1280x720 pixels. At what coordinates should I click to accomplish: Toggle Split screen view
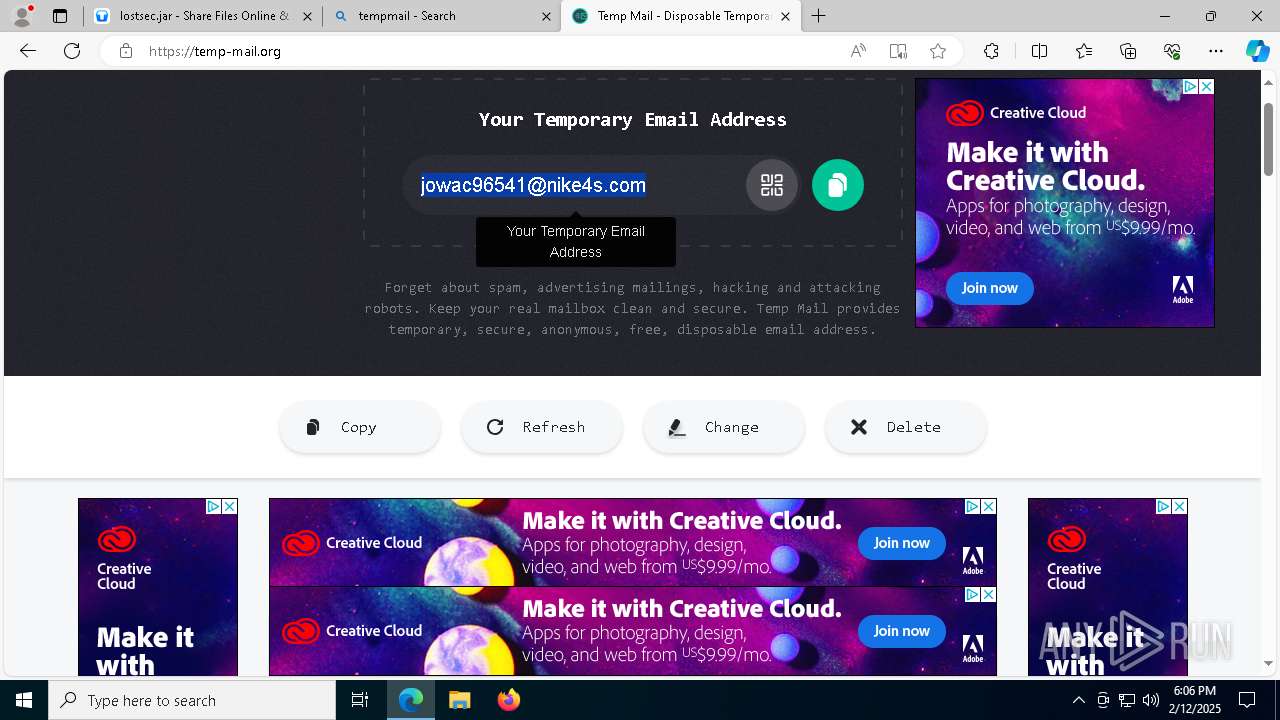[x=1039, y=51]
